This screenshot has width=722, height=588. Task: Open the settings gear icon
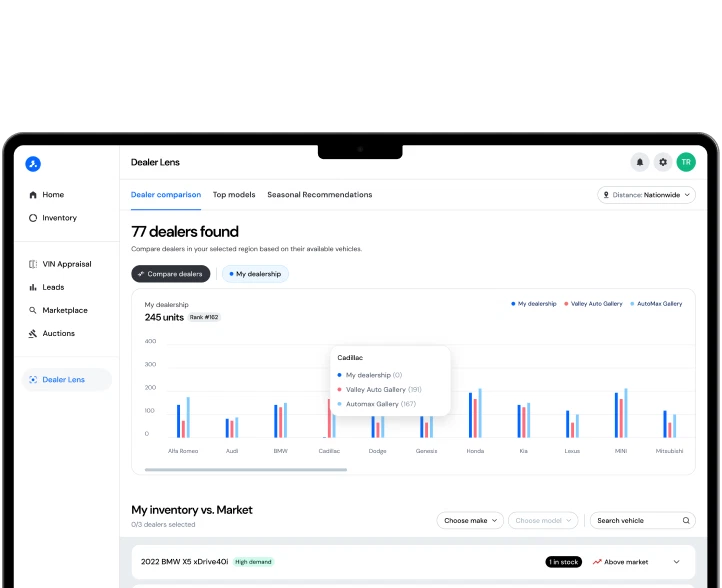(663, 162)
